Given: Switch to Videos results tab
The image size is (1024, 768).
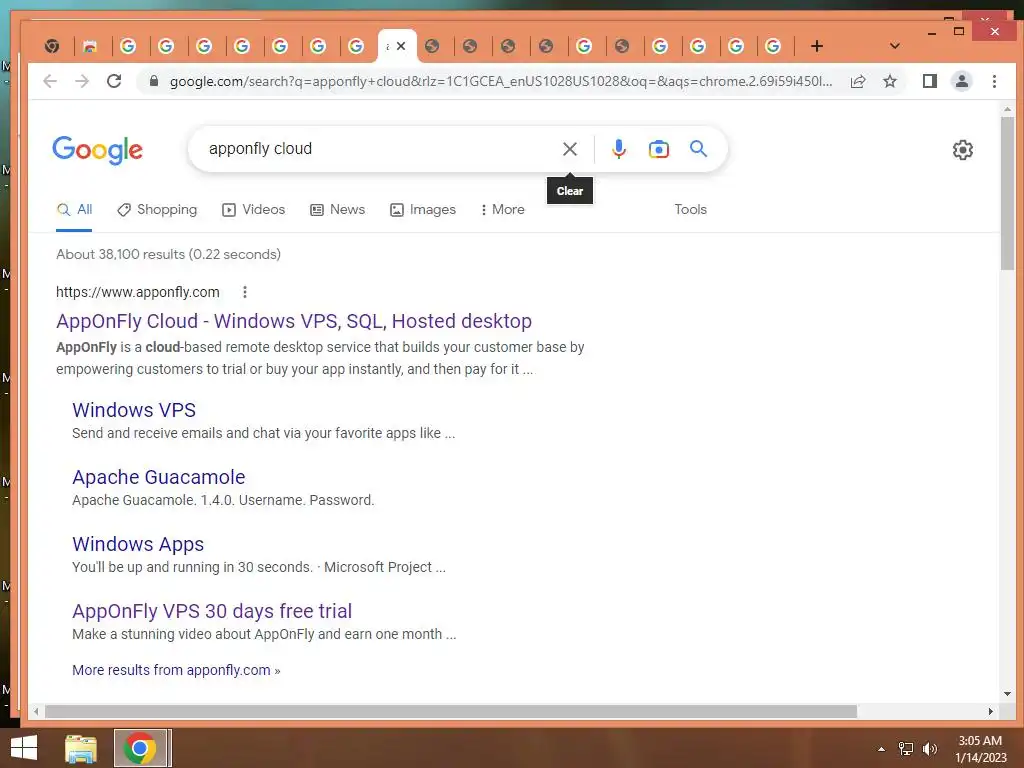Looking at the screenshot, I should [x=253, y=210].
